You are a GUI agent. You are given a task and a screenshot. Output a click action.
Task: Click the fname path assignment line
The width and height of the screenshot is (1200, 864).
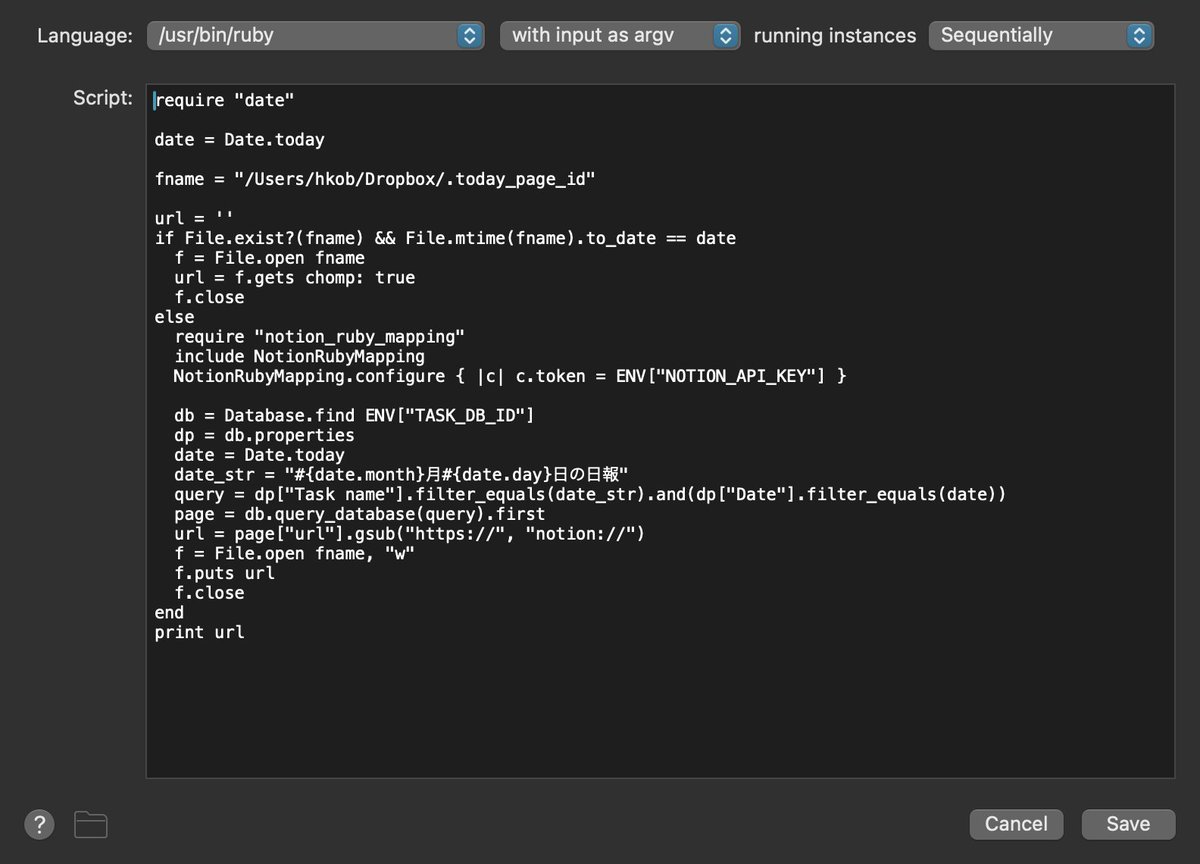click(375, 179)
